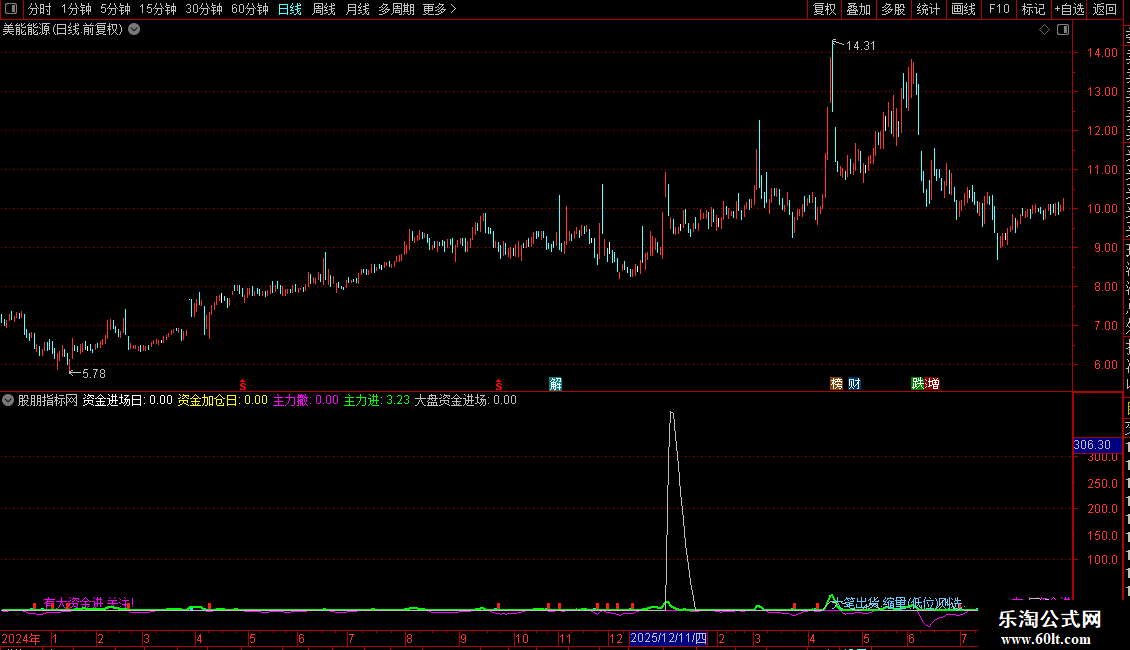Click the 2024年 label on time axis
The image size is (1130, 650).
point(21,638)
